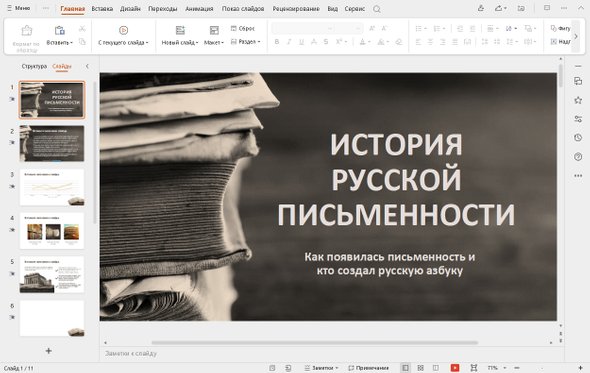Switch to slide sorter grid view
The width and height of the screenshot is (590, 373).
click(x=420, y=368)
